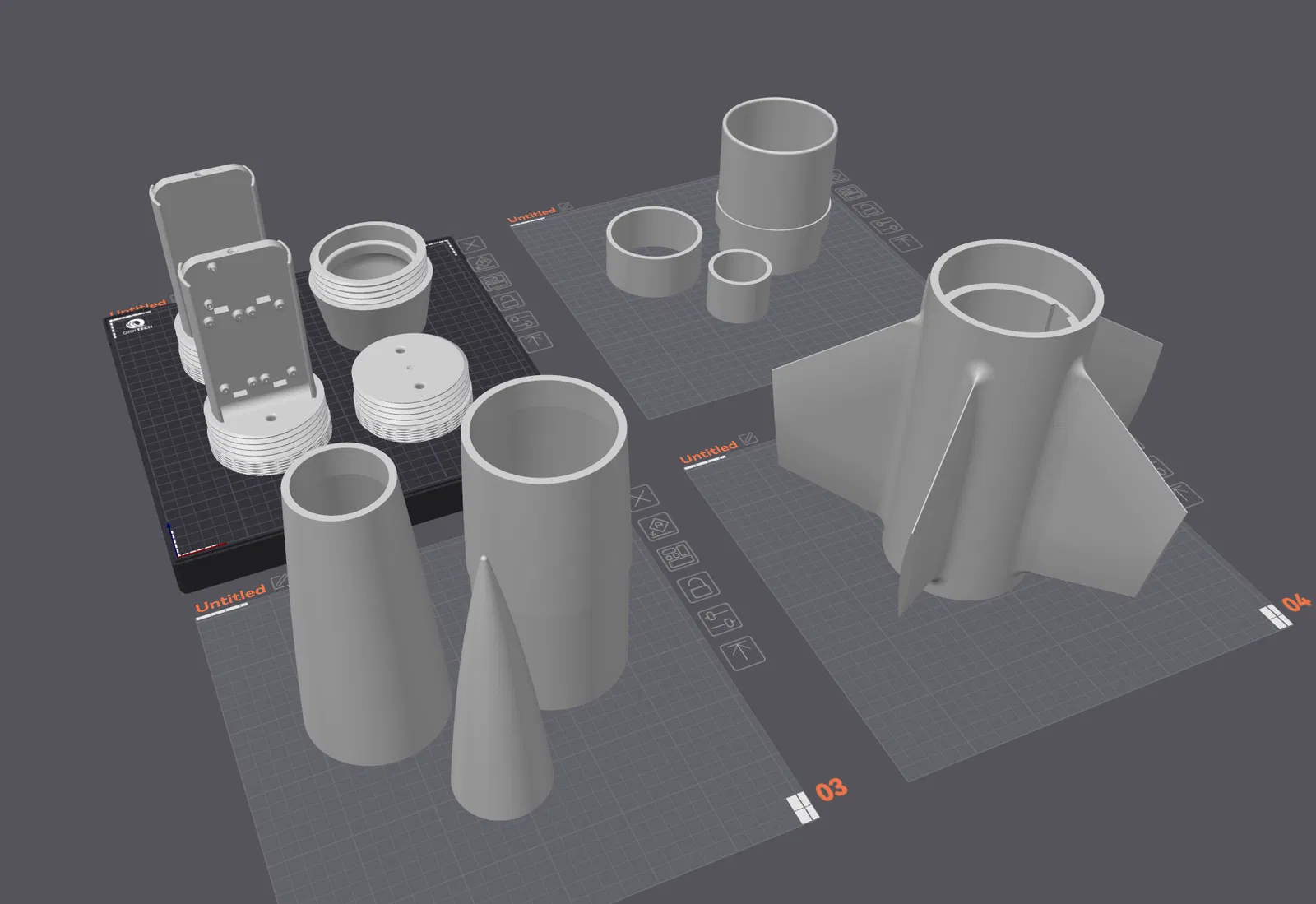Viewport: 1316px width, 904px height.
Task: Click the orange 04 plate number
Action: tap(1296, 603)
